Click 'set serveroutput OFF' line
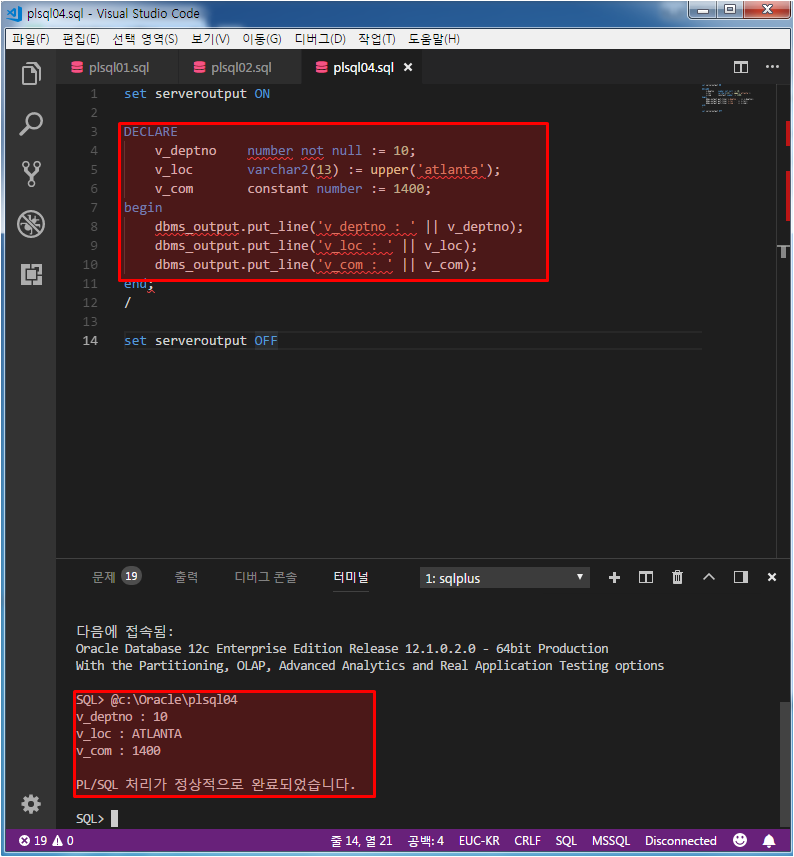 coord(201,341)
